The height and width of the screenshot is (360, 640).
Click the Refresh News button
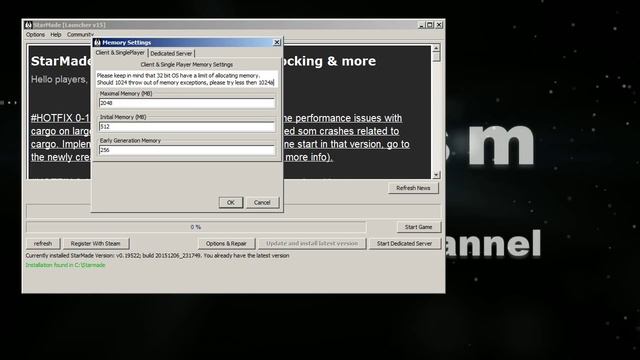[x=413, y=188]
